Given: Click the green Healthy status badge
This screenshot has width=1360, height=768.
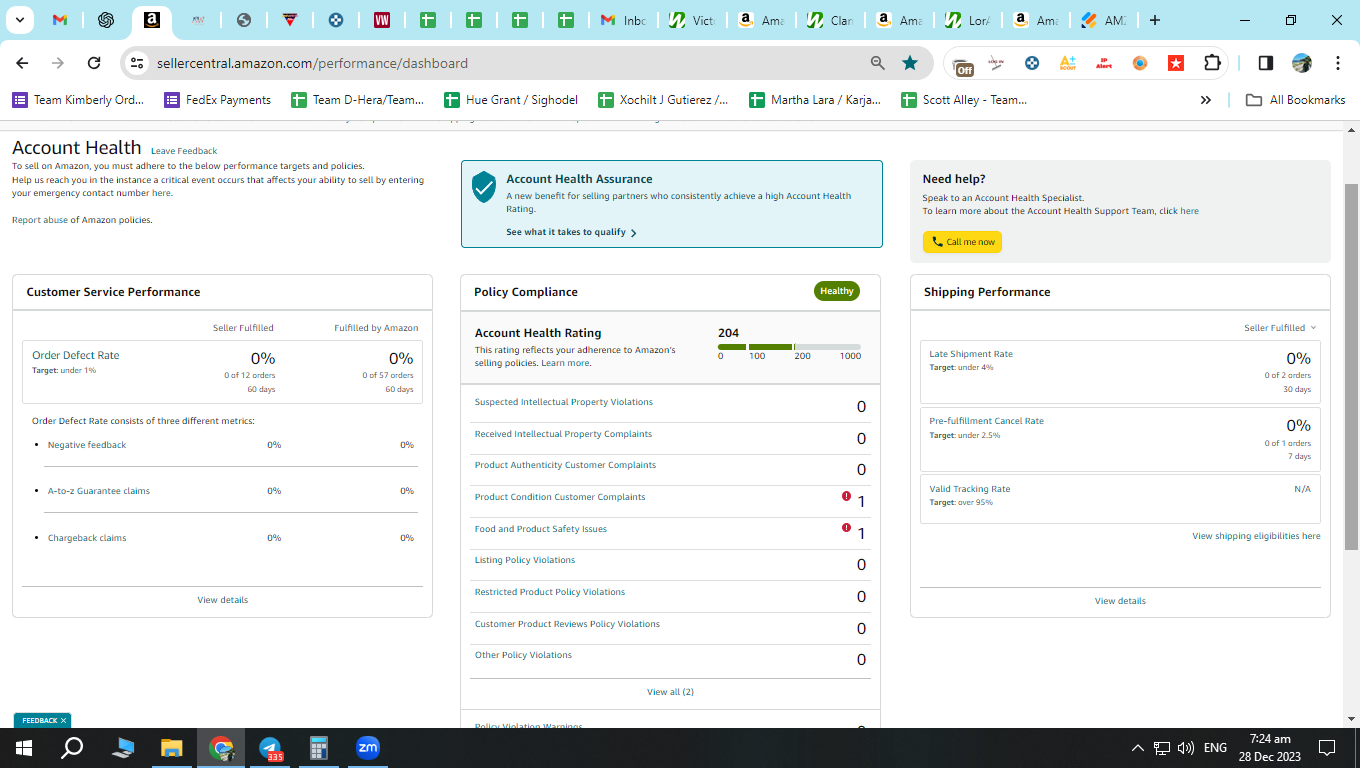Looking at the screenshot, I should [x=837, y=291].
